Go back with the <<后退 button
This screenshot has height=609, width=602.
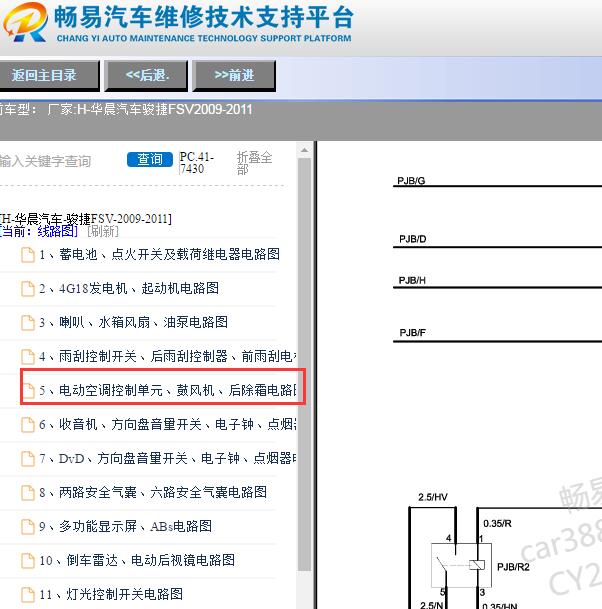click(x=146, y=75)
